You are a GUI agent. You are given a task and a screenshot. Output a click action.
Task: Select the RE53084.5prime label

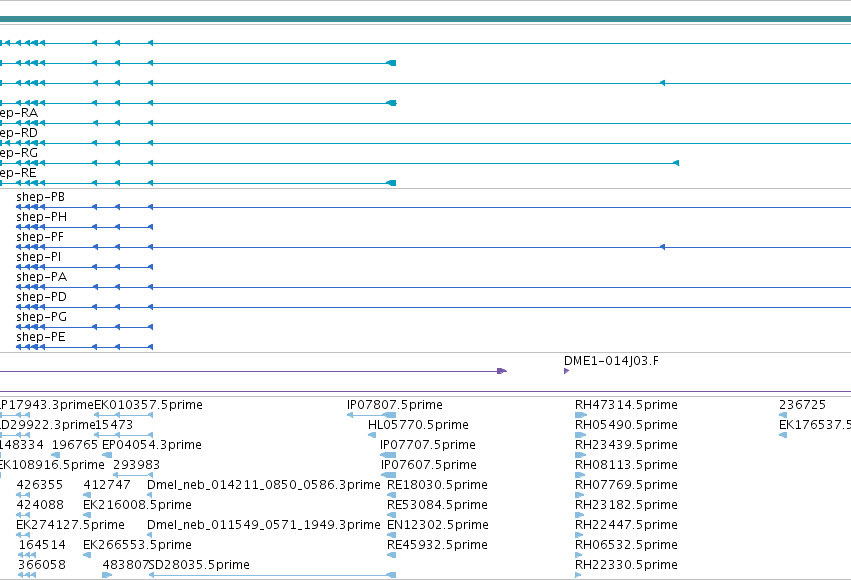[437, 505]
